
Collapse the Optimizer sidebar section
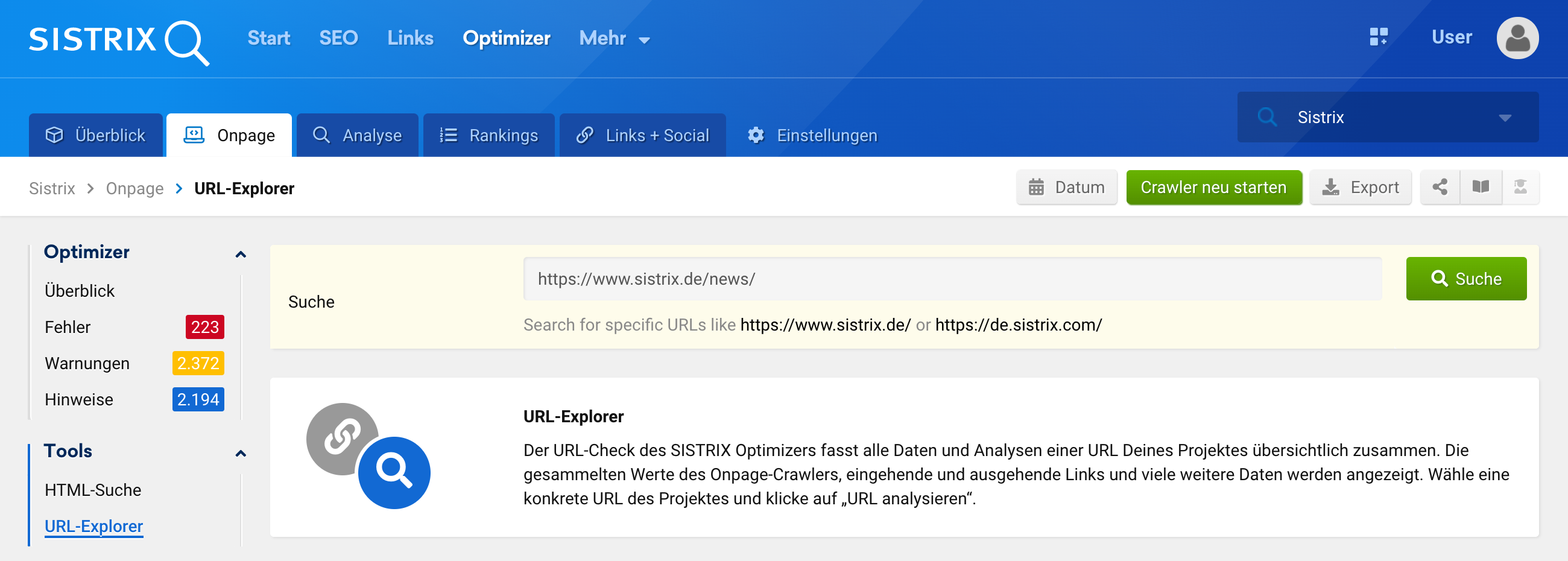point(241,254)
